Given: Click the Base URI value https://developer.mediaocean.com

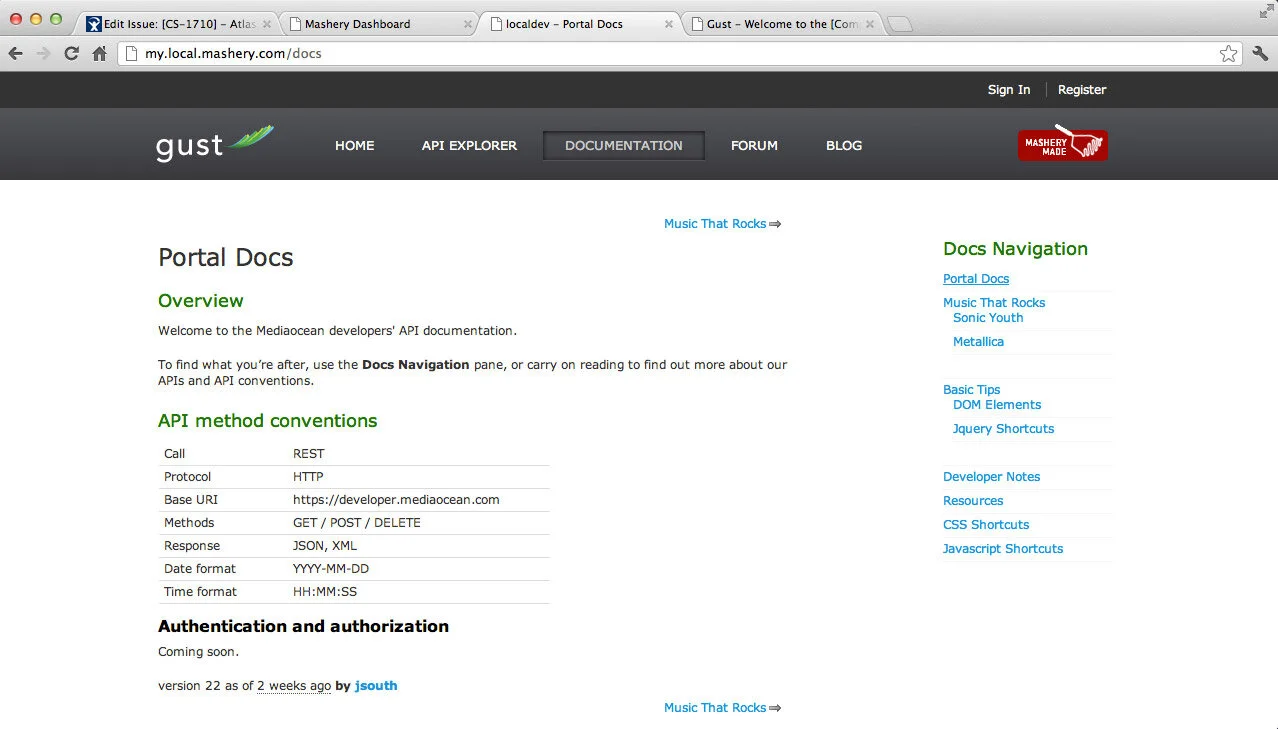Looking at the screenshot, I should 396,500.
